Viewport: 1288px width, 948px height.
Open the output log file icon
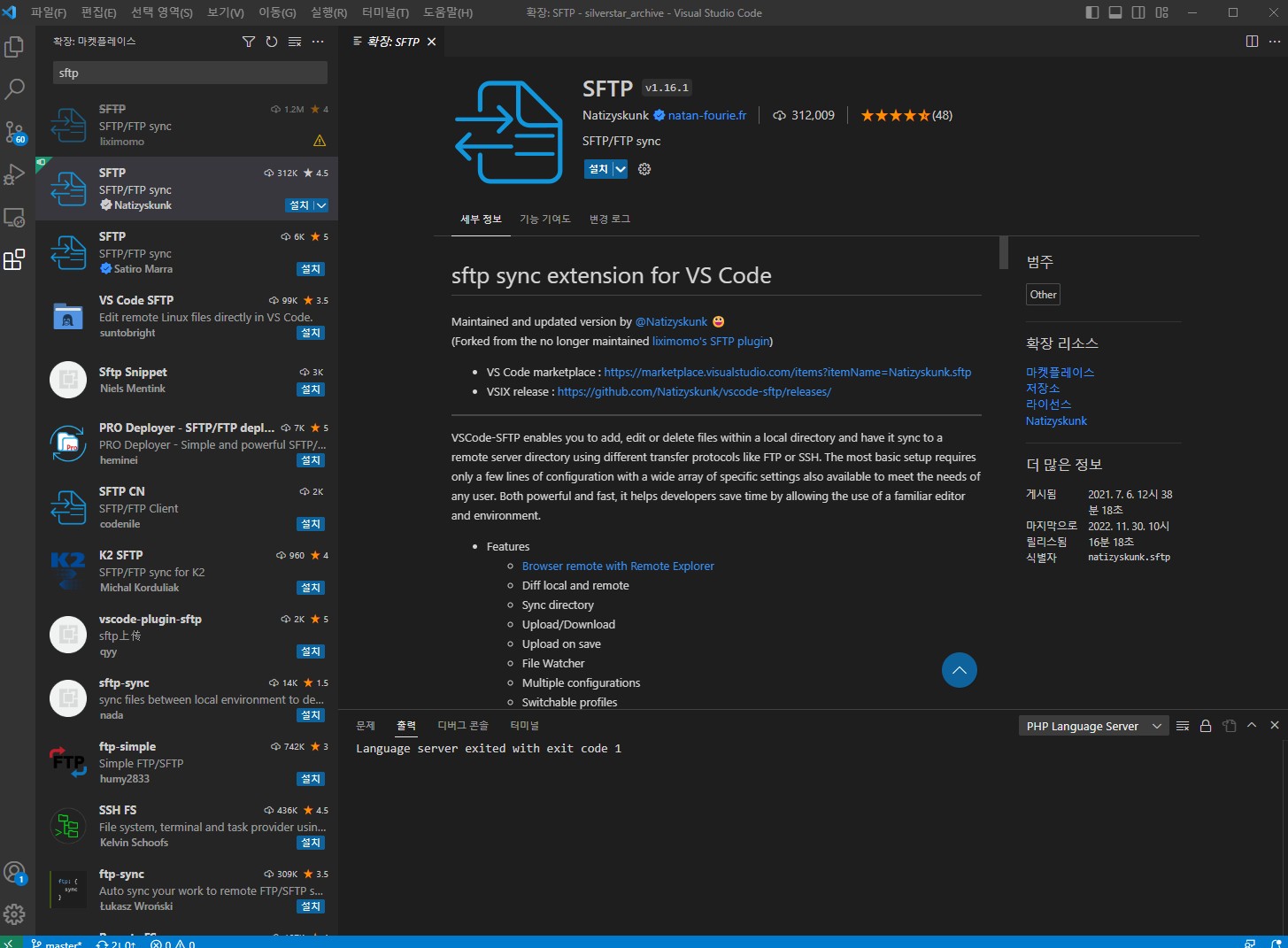coord(1229,726)
